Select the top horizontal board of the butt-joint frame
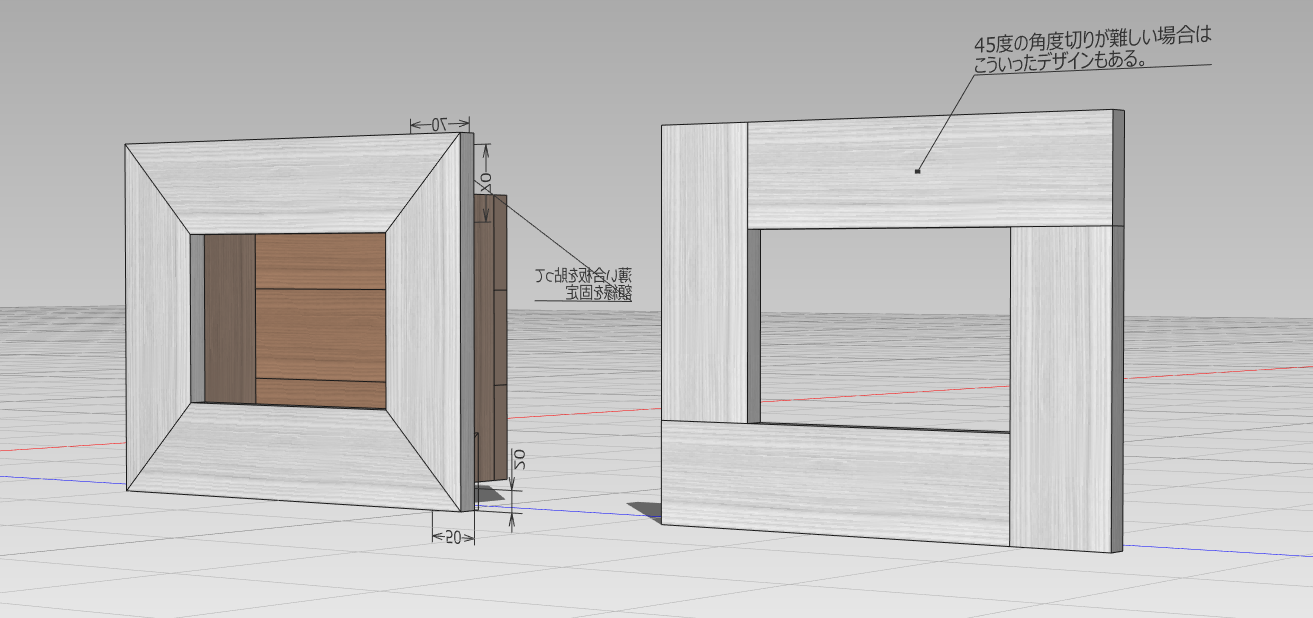Screen dimensions: 1313x618 (930, 170)
